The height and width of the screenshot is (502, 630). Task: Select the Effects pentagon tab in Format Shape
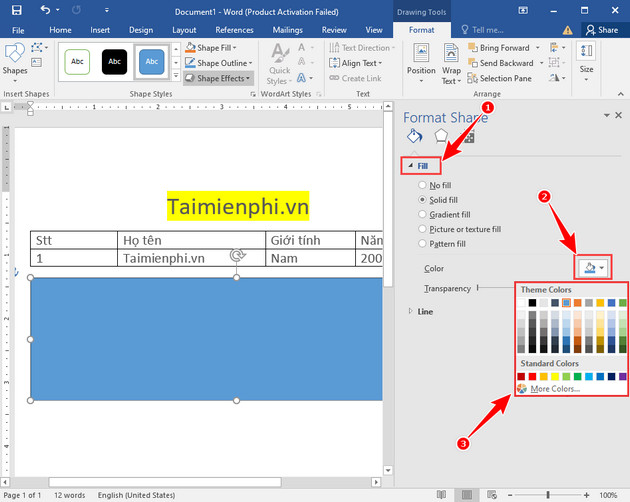[441, 136]
